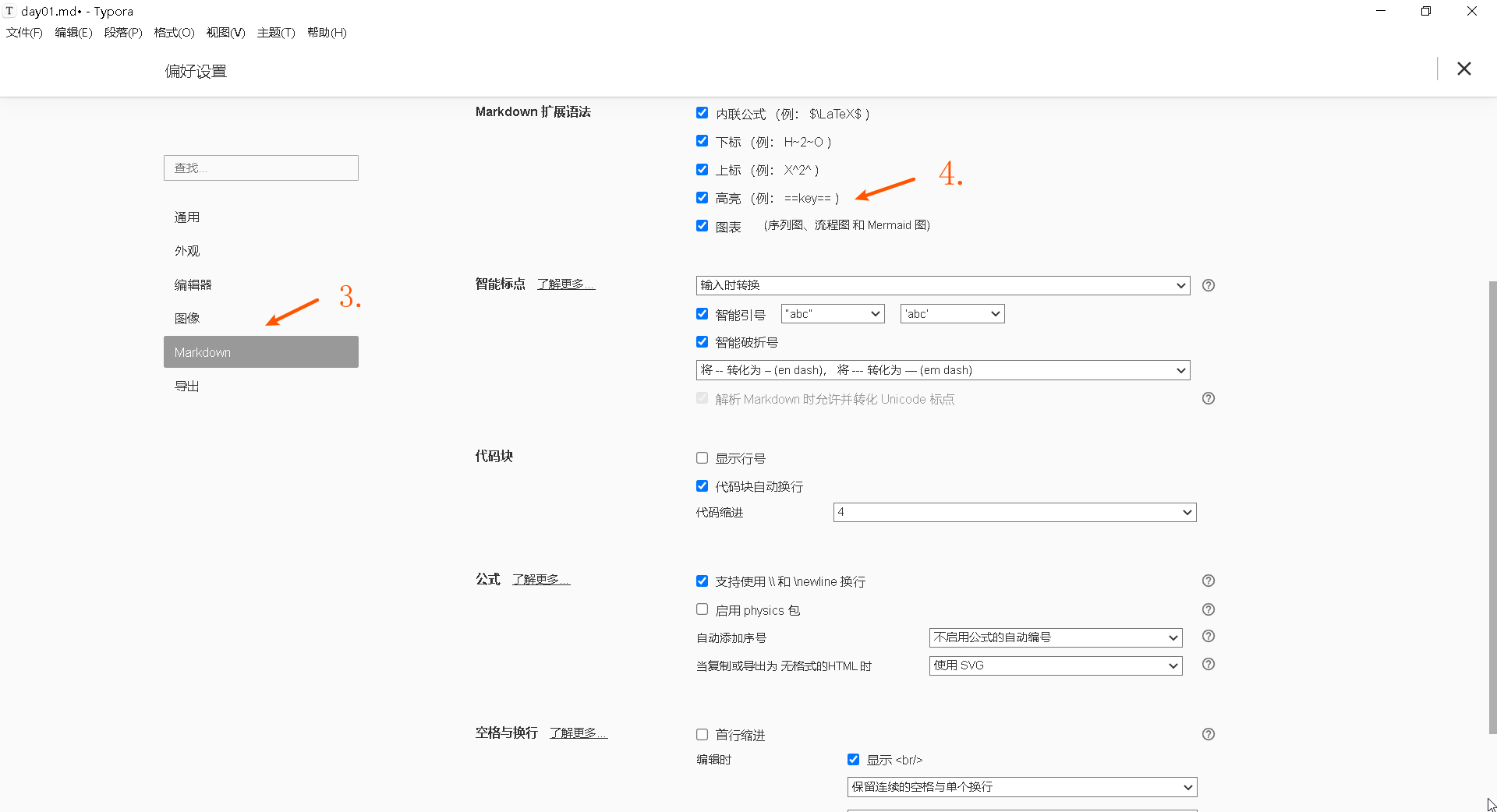Enable 显示行号 checkbox
Viewport: 1497px width, 812px height.
click(702, 458)
